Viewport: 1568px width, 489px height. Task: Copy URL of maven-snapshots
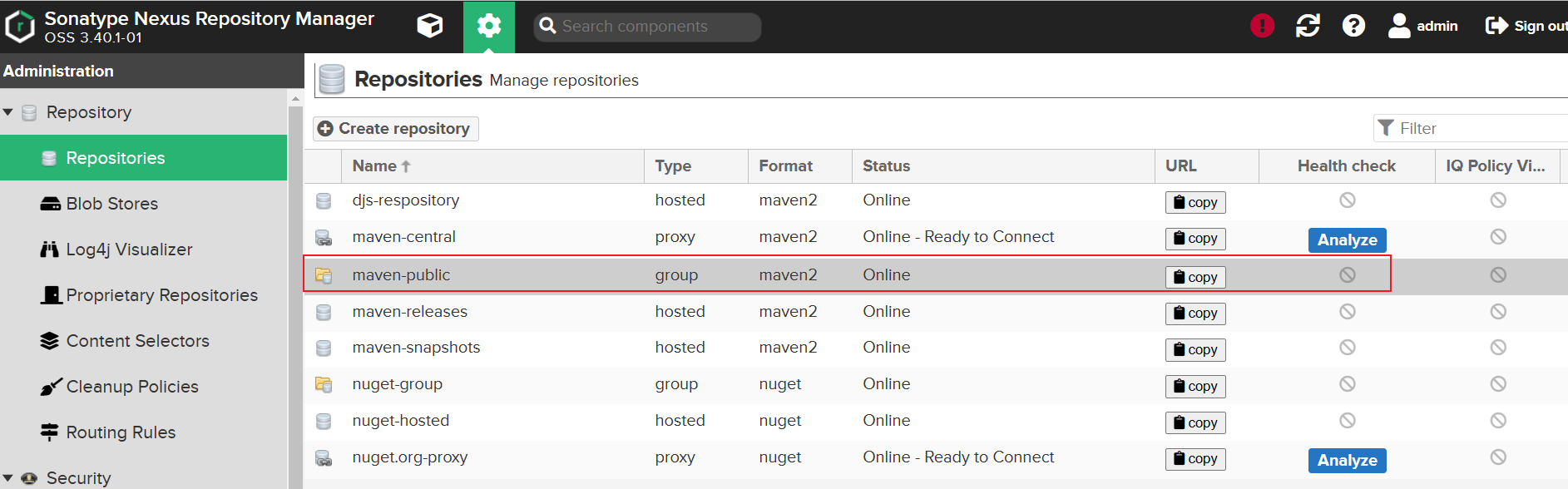1195,350
